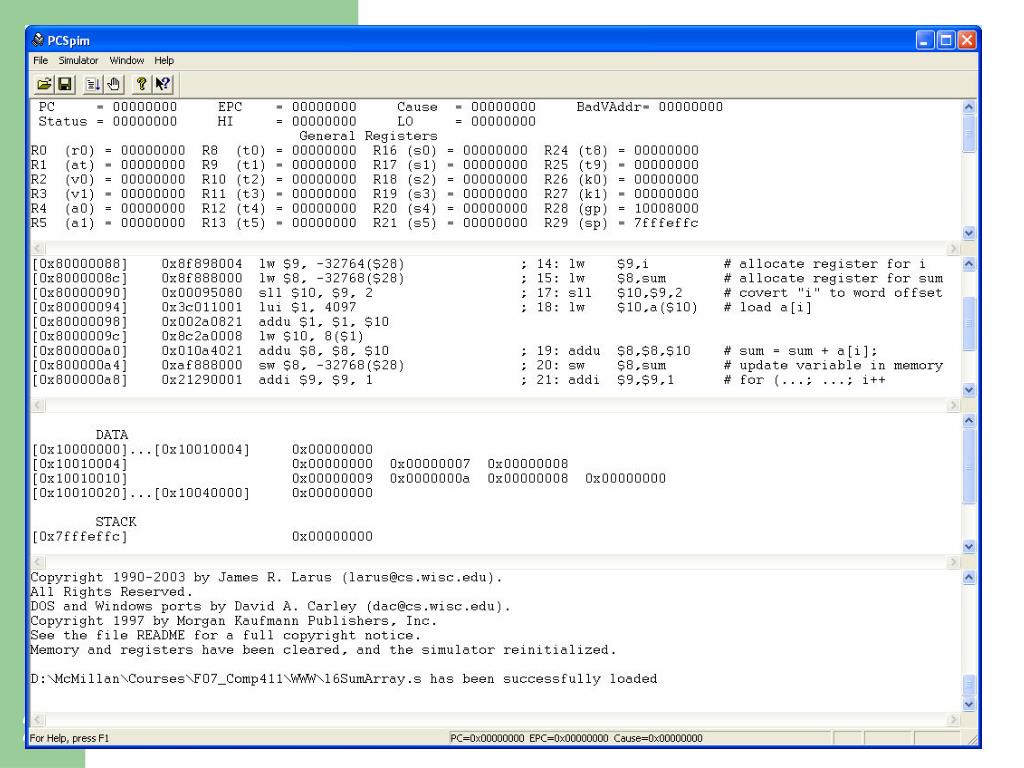The image size is (1024, 768).
Task: Click the messages pane vertical scrollbar thumb
Action: [x=969, y=684]
